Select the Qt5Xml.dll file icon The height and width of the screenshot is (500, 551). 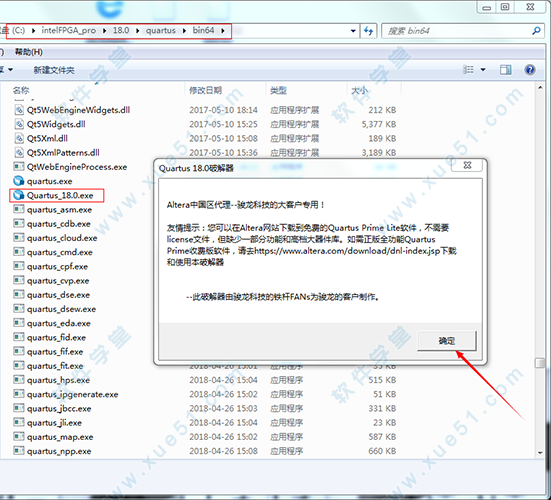point(19,138)
